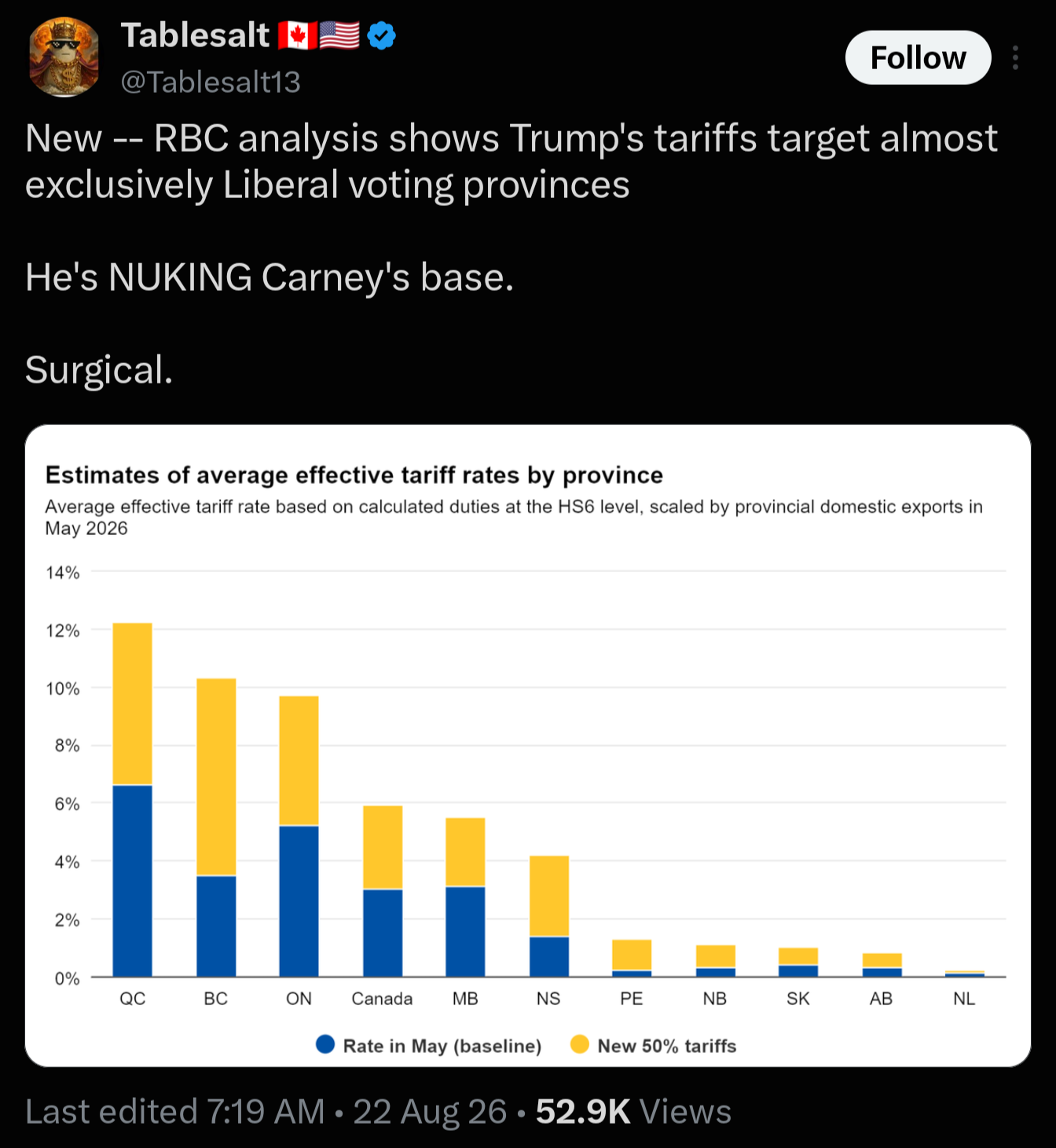1056x1148 pixels.
Task: Click the MB label on the axis
Action: coord(465,999)
